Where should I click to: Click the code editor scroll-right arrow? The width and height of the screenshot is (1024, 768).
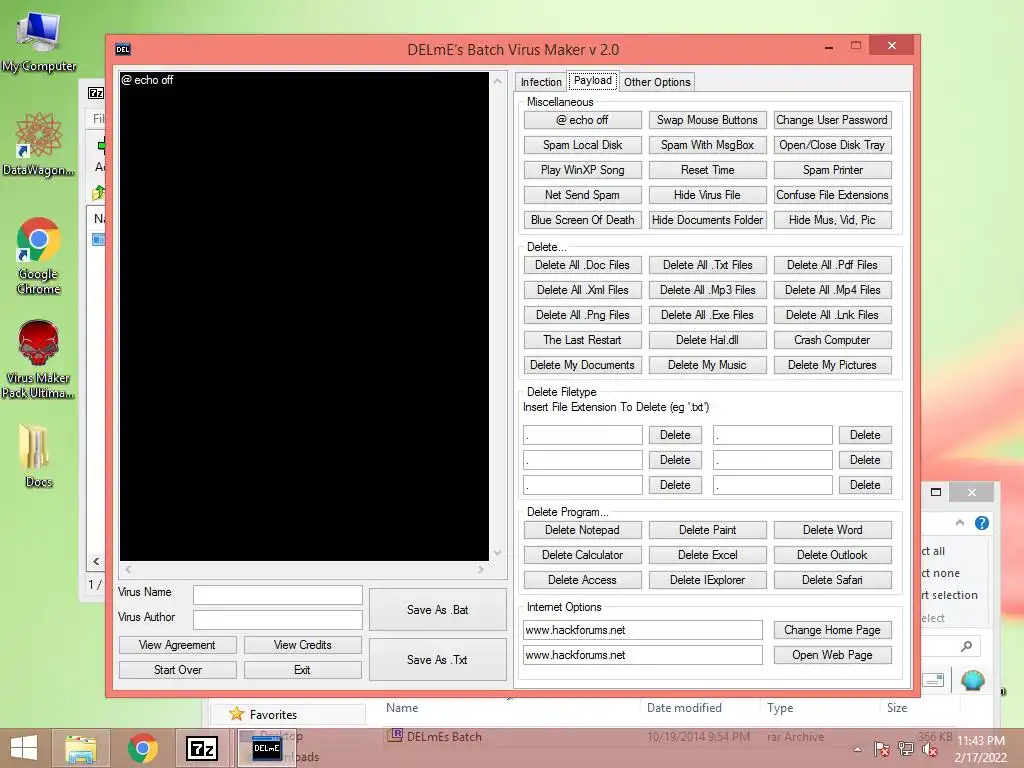pos(481,569)
